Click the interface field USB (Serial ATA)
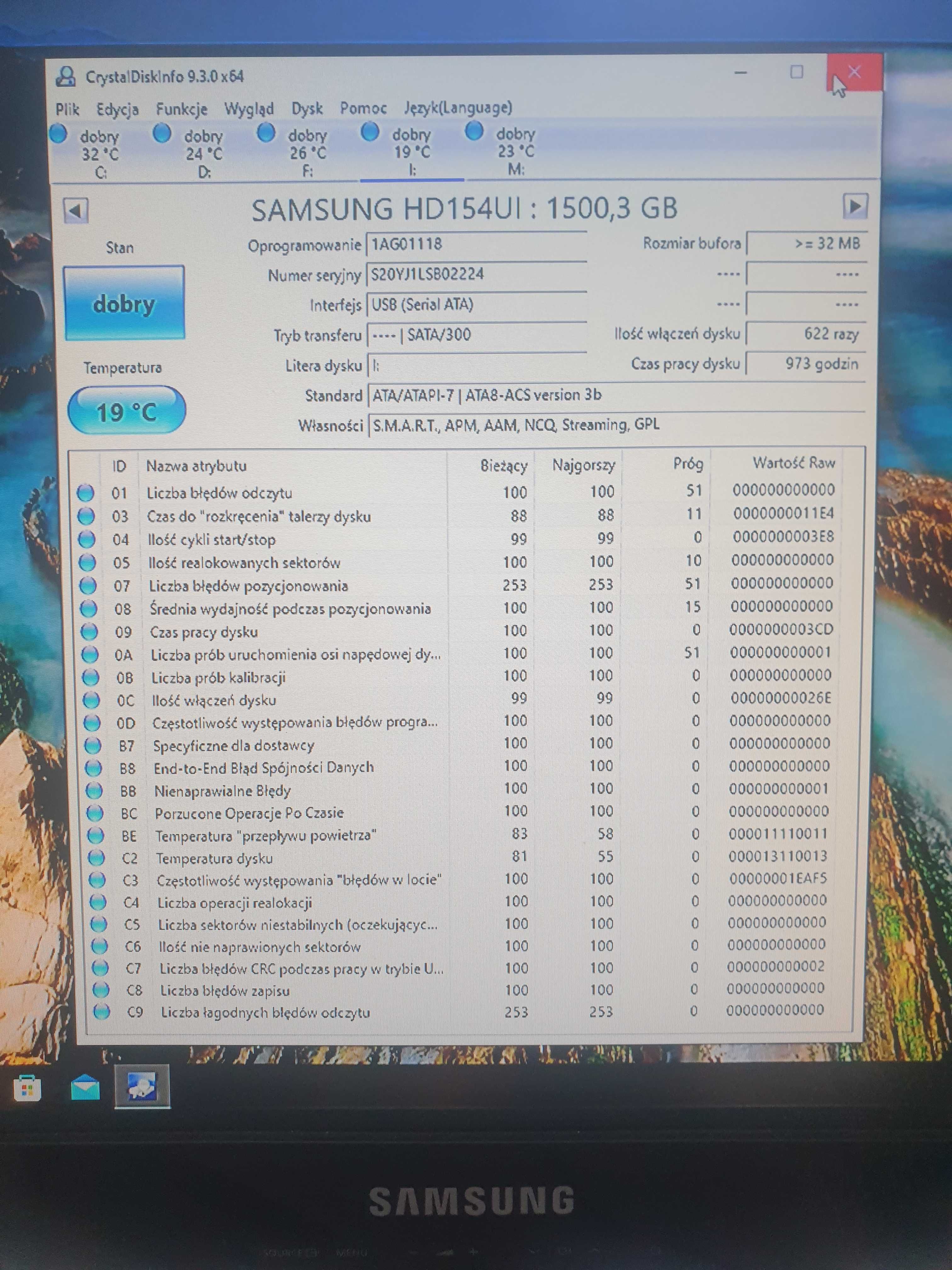952x1270 pixels. (x=476, y=304)
